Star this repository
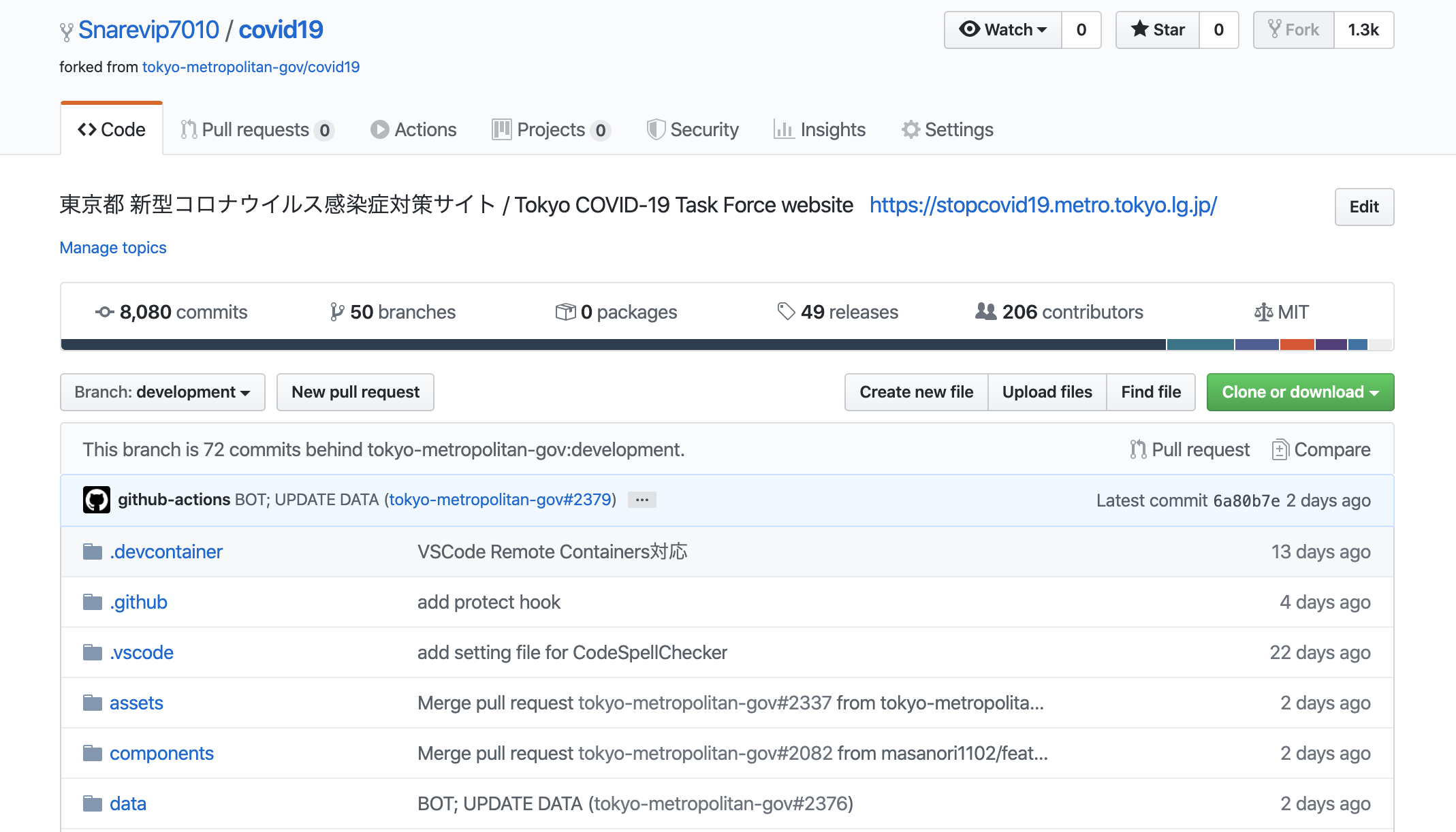Screen dimensions: 1456x832 click(x=1157, y=30)
